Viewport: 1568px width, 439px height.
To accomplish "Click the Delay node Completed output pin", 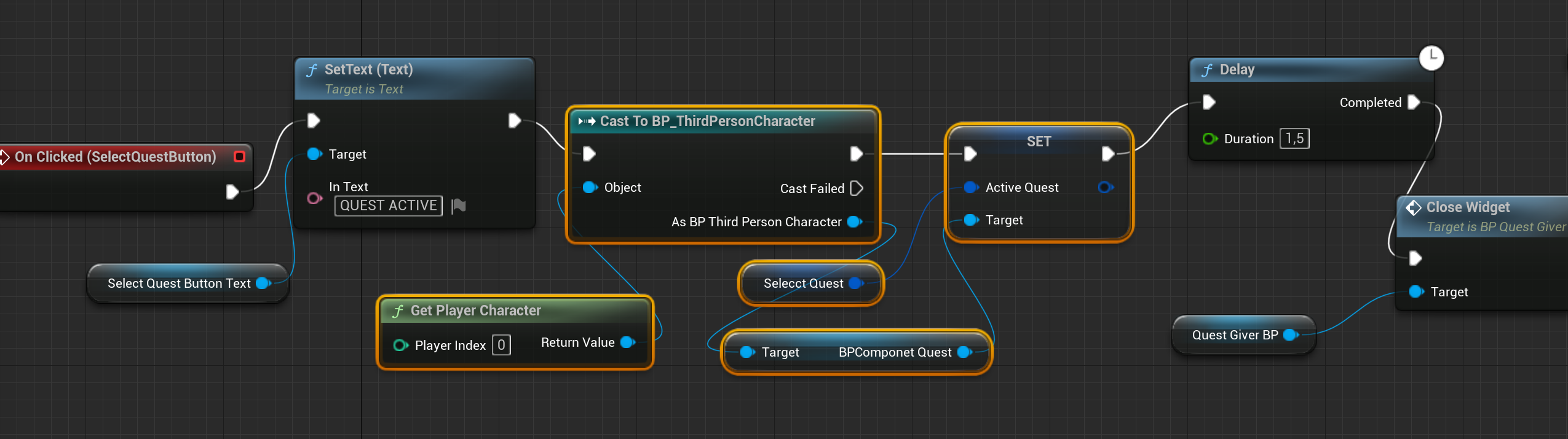I will 1414,102.
